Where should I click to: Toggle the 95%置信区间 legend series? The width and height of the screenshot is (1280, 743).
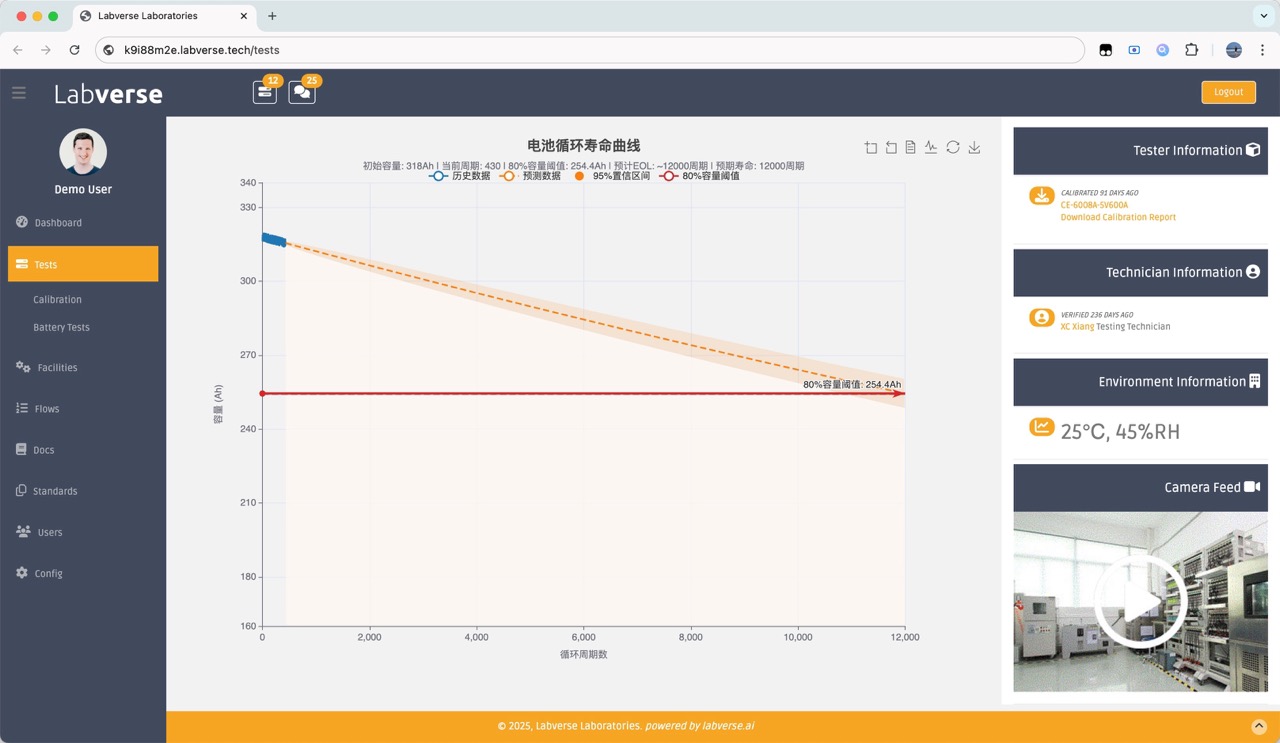pos(611,176)
